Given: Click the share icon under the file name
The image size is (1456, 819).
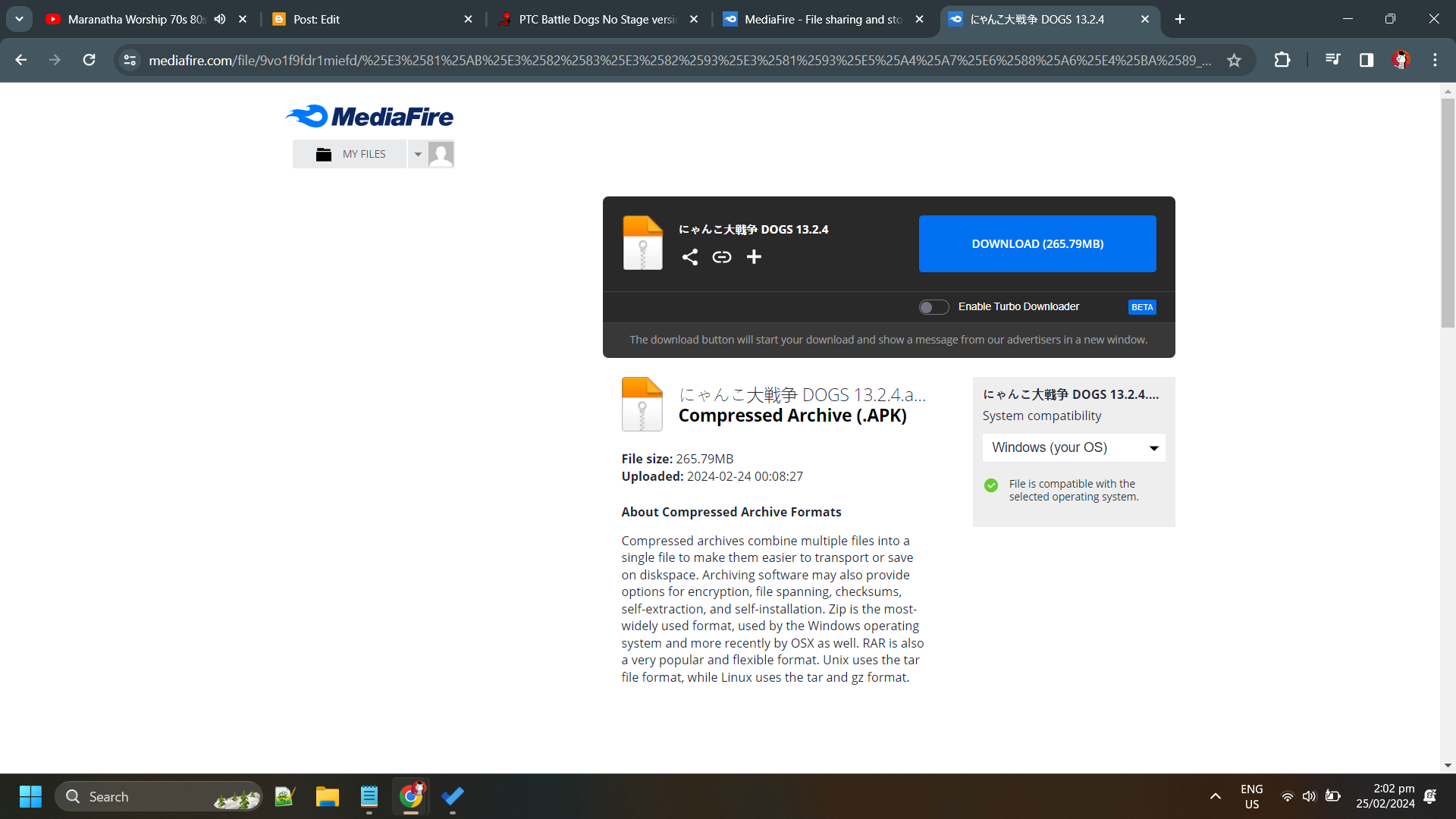Looking at the screenshot, I should (x=689, y=257).
